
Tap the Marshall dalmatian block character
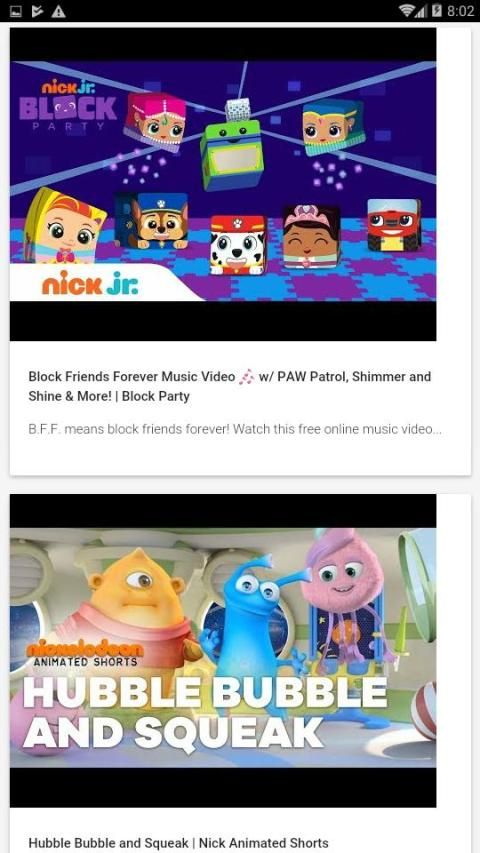[x=238, y=244]
